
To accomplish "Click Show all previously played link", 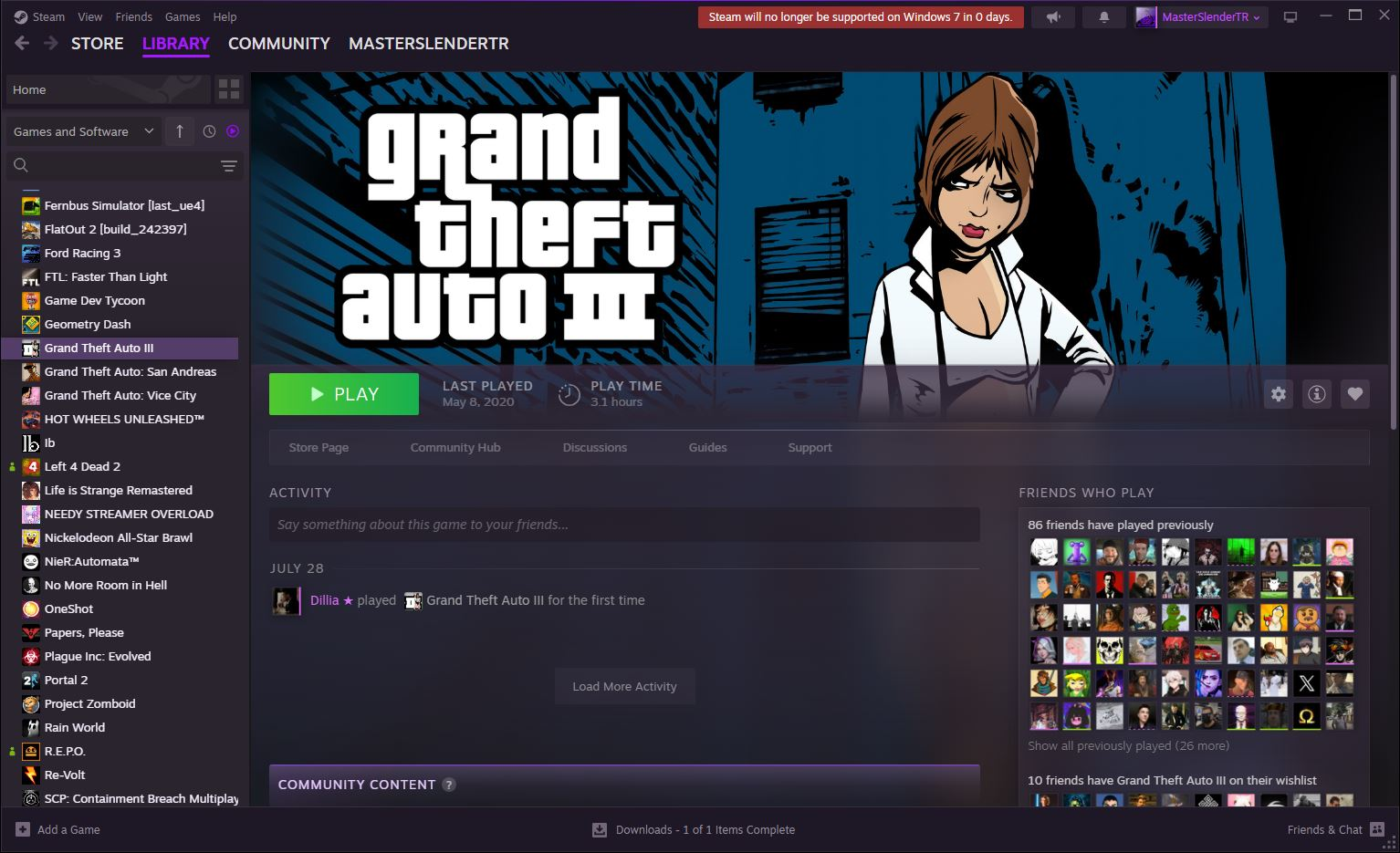I will [x=1129, y=745].
